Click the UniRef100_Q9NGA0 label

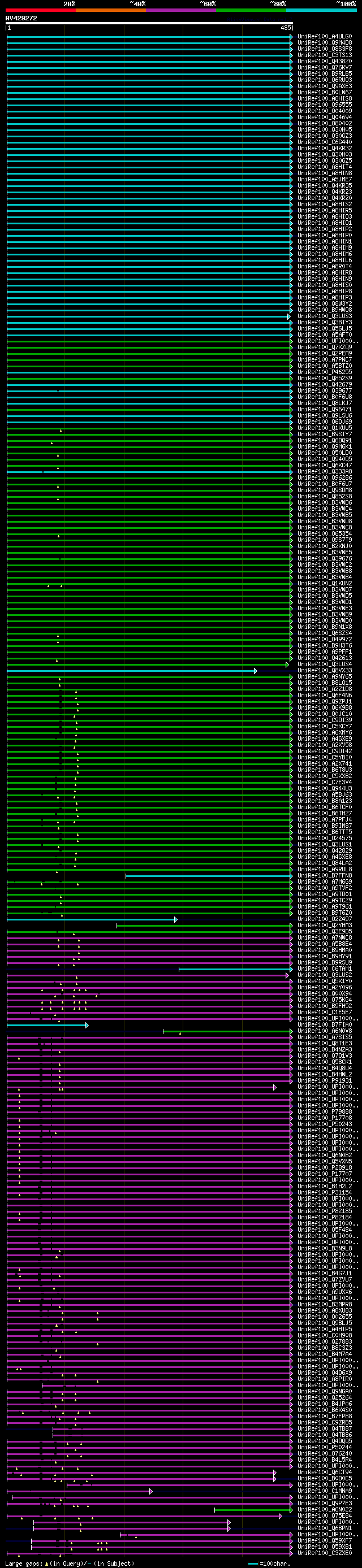pyautogui.click(x=325, y=1392)
